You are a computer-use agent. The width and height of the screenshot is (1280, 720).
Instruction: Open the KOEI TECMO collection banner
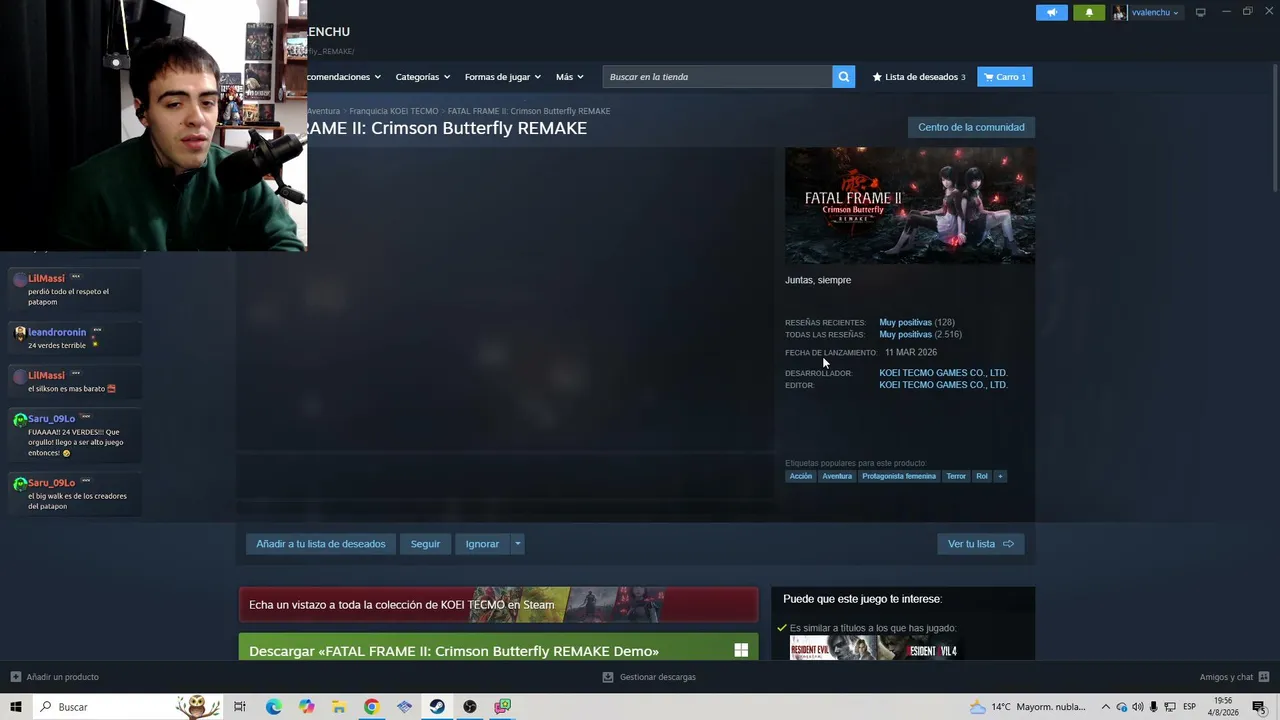point(498,604)
